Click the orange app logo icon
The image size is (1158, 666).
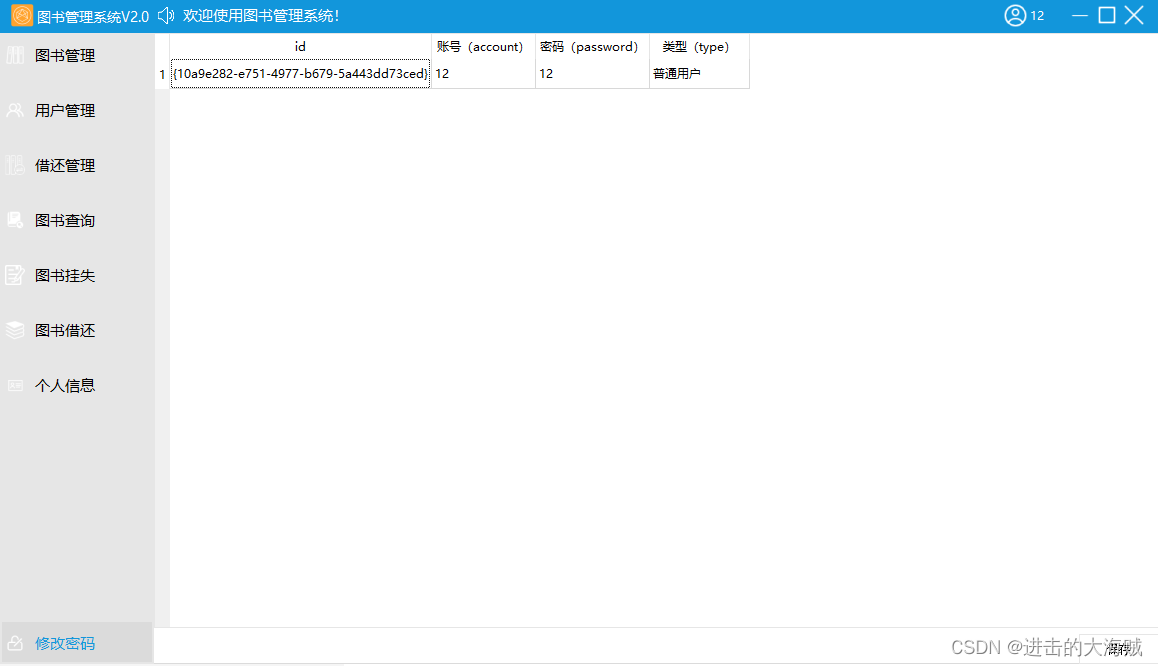tap(22, 16)
